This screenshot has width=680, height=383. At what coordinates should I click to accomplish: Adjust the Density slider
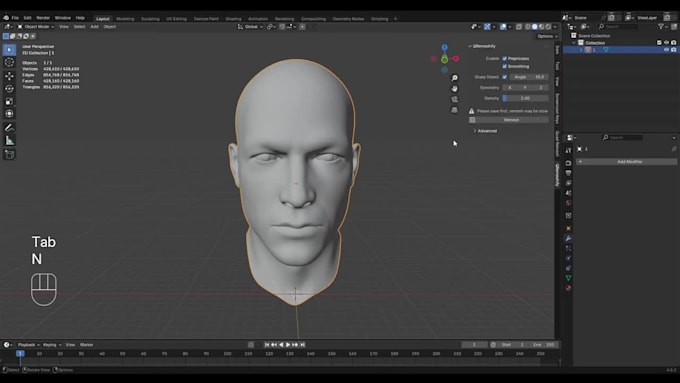526,98
